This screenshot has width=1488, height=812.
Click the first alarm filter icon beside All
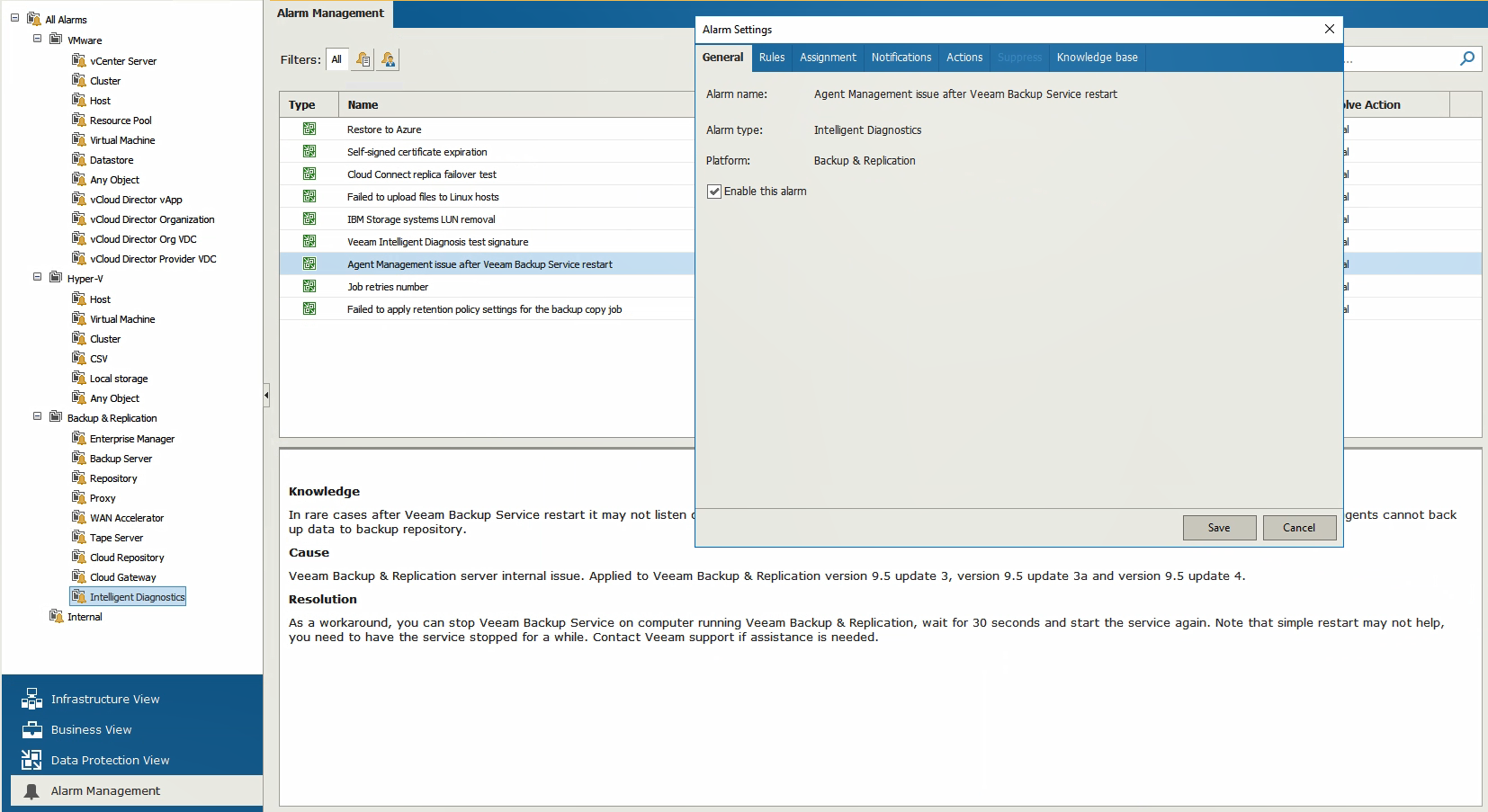[x=363, y=59]
